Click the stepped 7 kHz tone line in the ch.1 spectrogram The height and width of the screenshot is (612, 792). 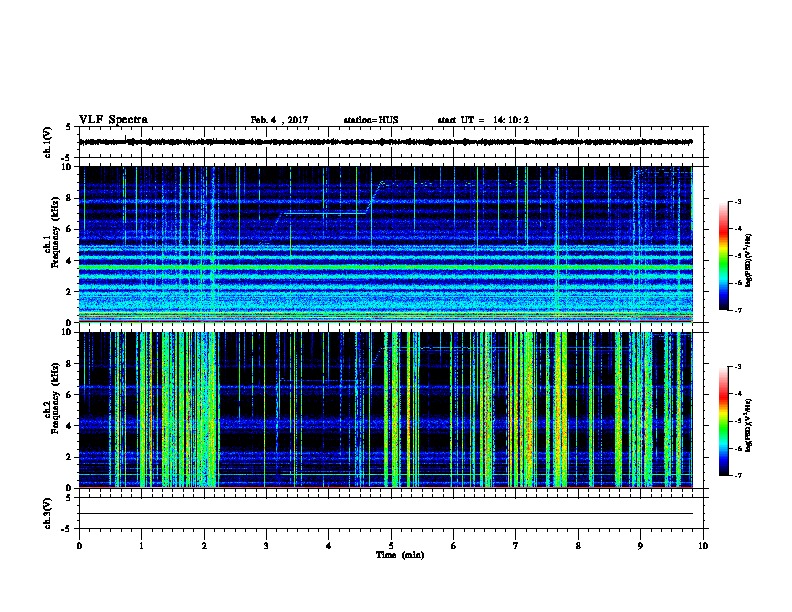(x=324, y=214)
